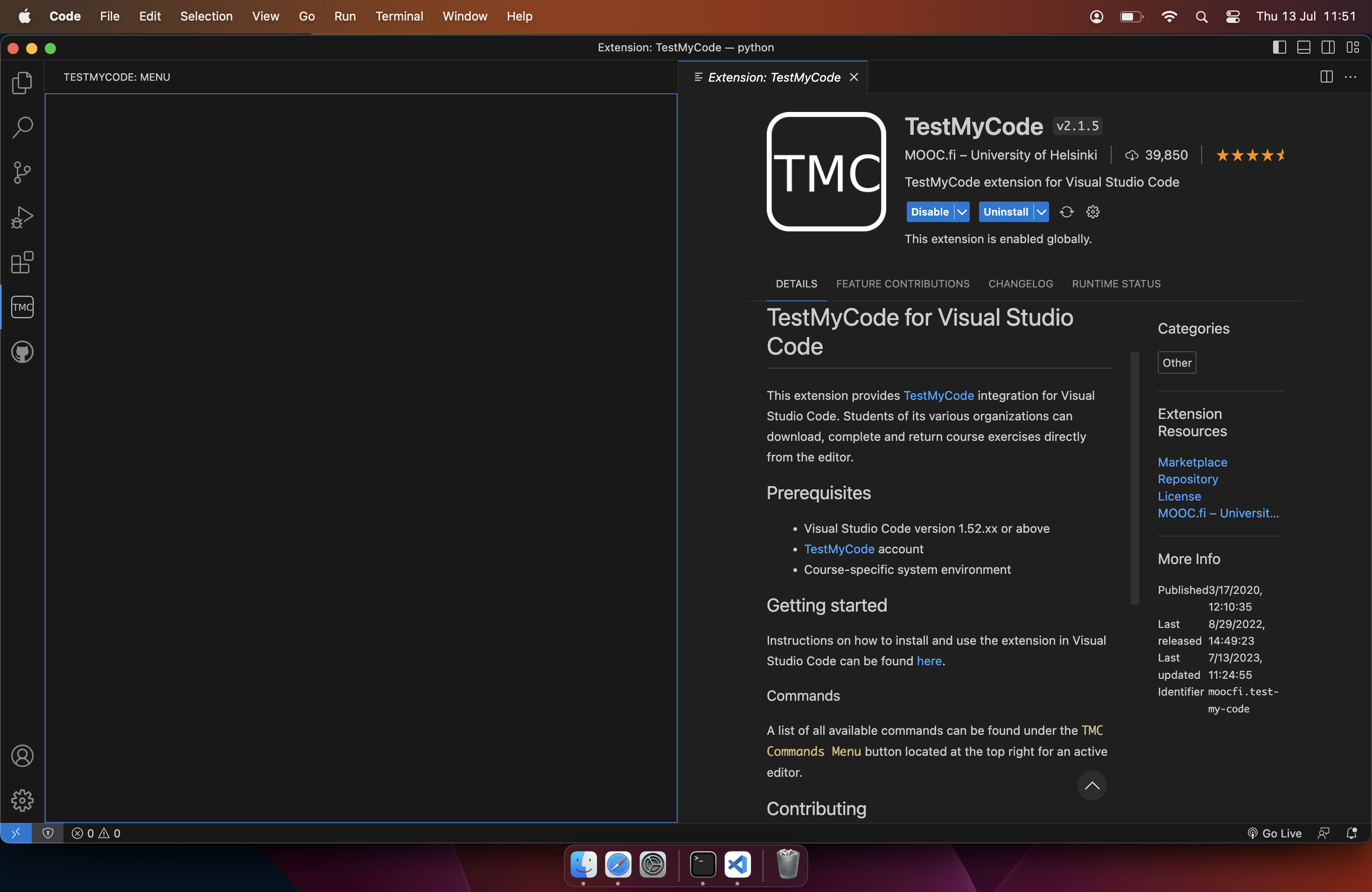Select the Run and Debug icon
Viewport: 1372px width, 892px height.
click(x=22, y=217)
